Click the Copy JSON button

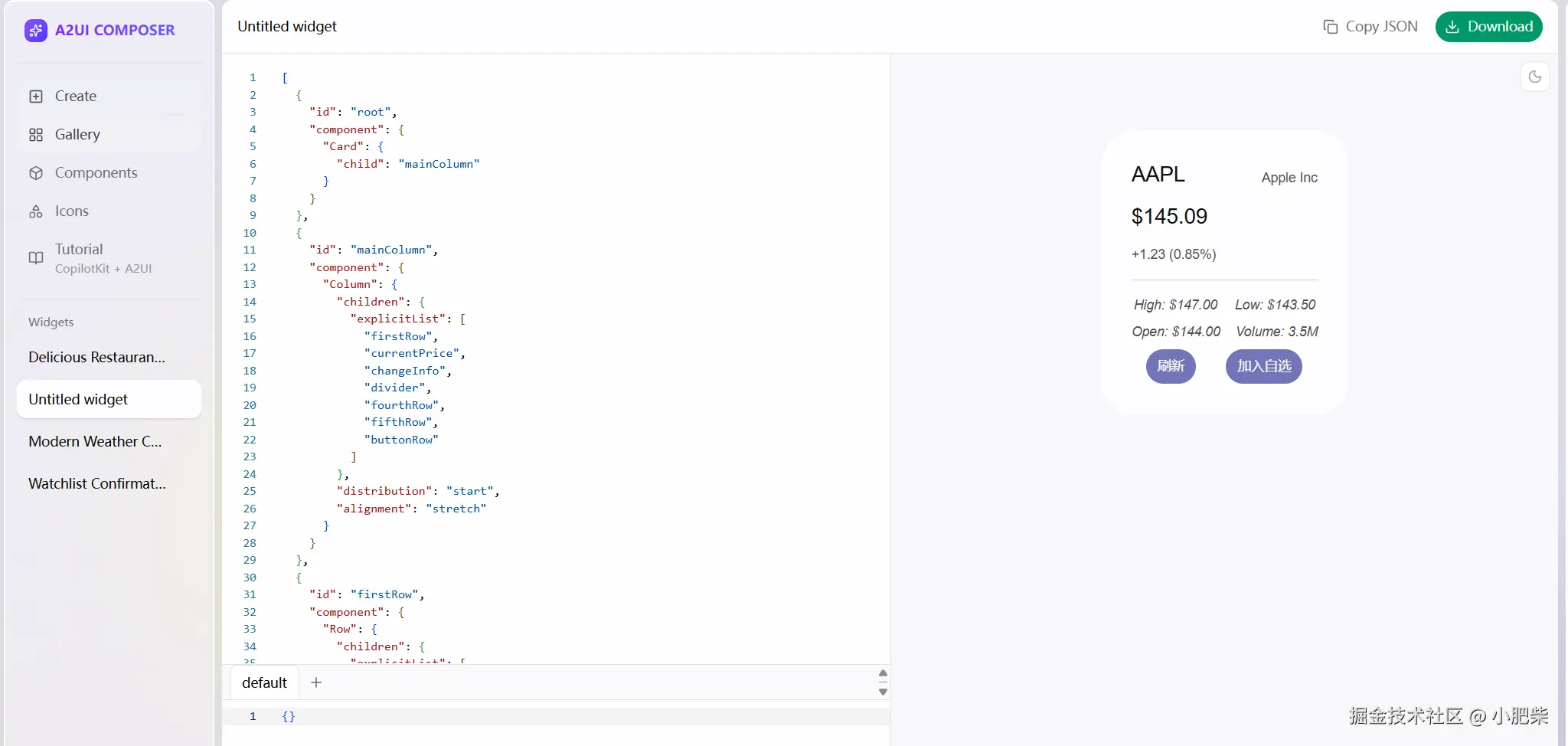tap(1370, 27)
